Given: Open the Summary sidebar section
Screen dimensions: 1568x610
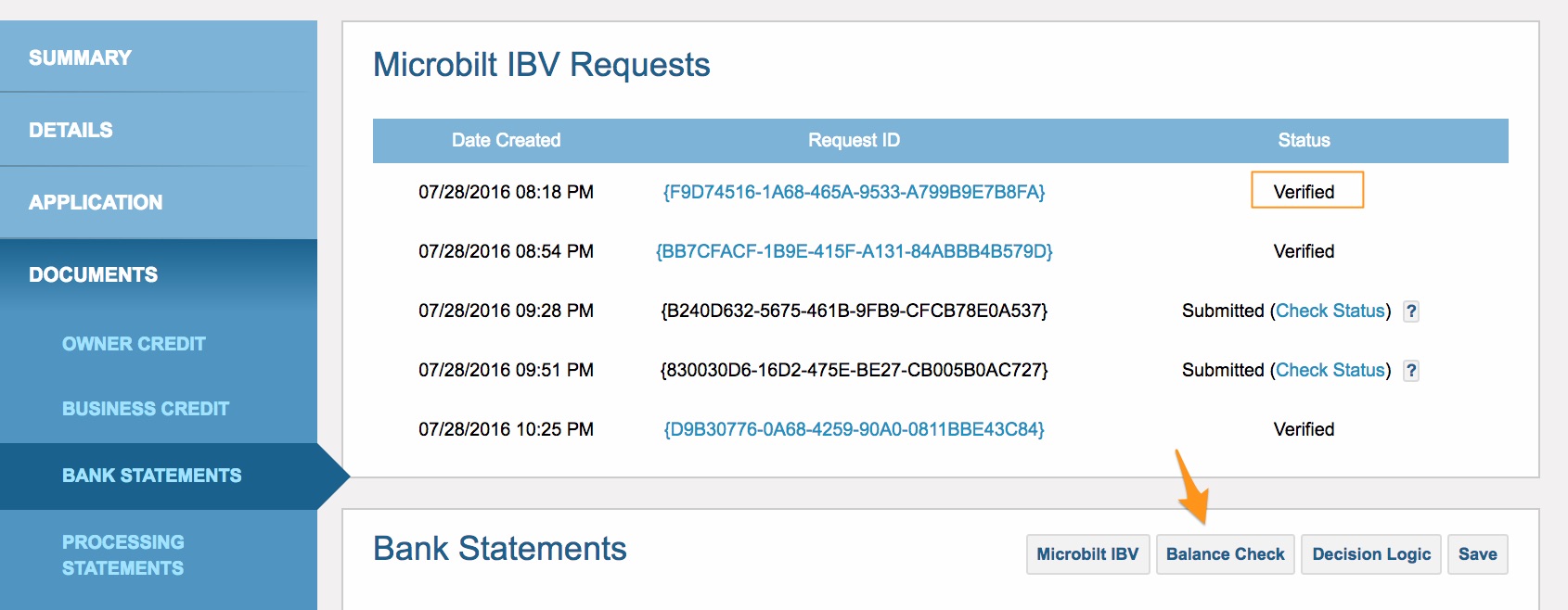Looking at the screenshot, I should tap(159, 57).
